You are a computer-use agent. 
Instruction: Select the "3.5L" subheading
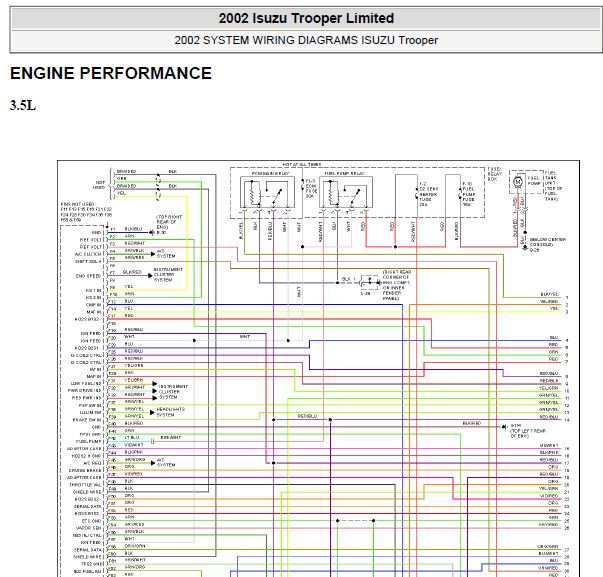click(23, 105)
